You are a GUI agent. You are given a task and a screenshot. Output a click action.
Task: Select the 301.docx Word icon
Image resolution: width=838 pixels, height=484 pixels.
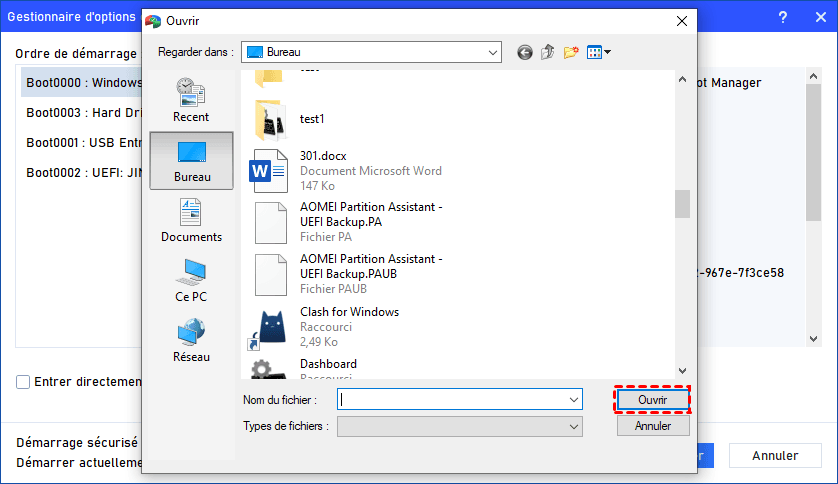(x=269, y=171)
